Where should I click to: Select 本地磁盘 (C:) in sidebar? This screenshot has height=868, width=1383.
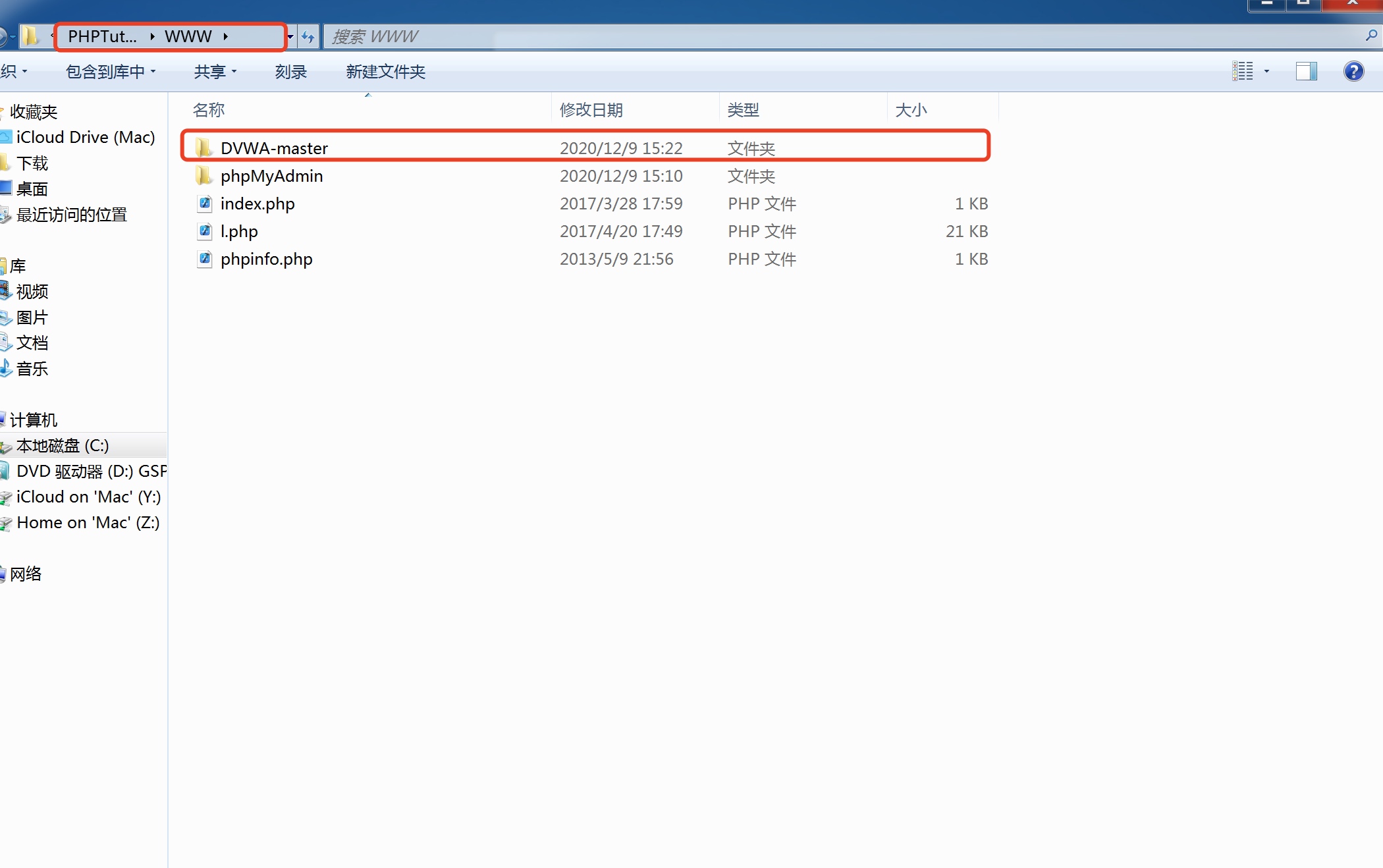coord(63,446)
